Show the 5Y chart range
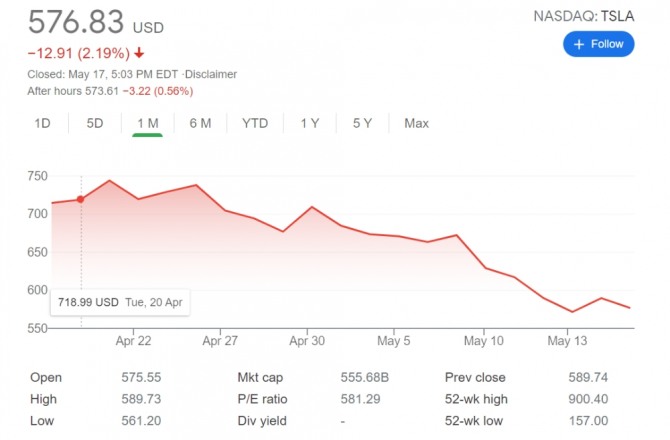670x440 pixels. [362, 123]
